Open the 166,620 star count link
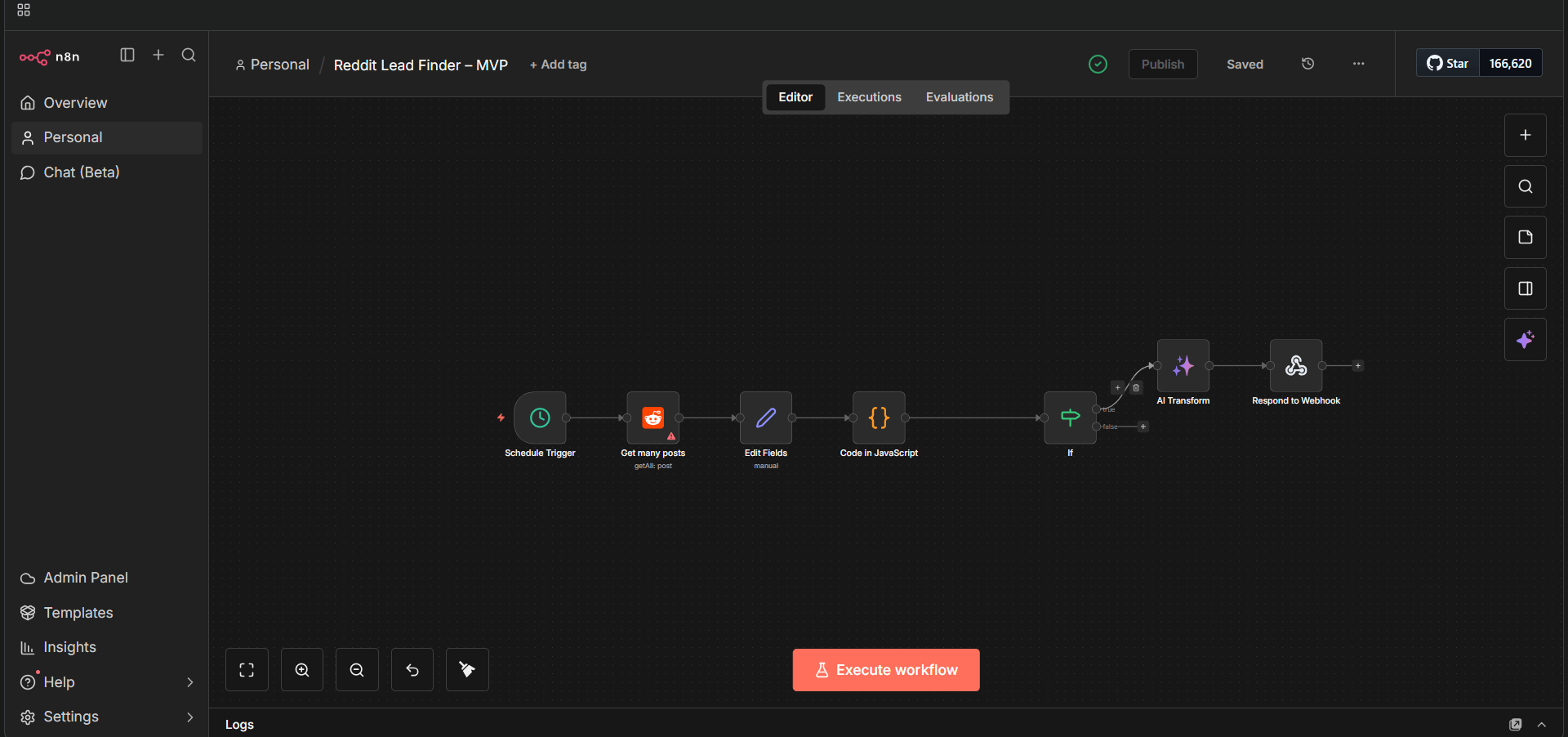 tap(1511, 64)
